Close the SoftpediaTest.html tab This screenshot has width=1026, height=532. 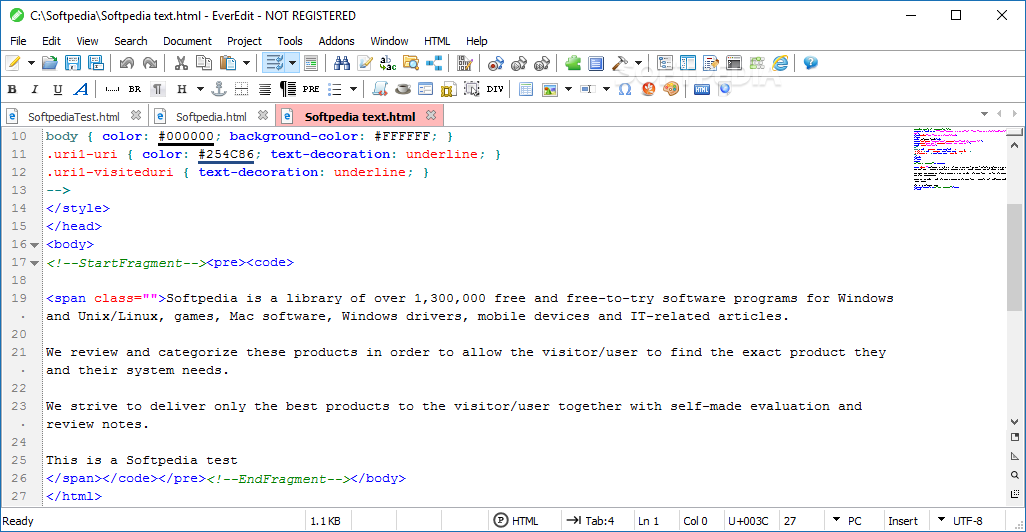pyautogui.click(x=135, y=115)
